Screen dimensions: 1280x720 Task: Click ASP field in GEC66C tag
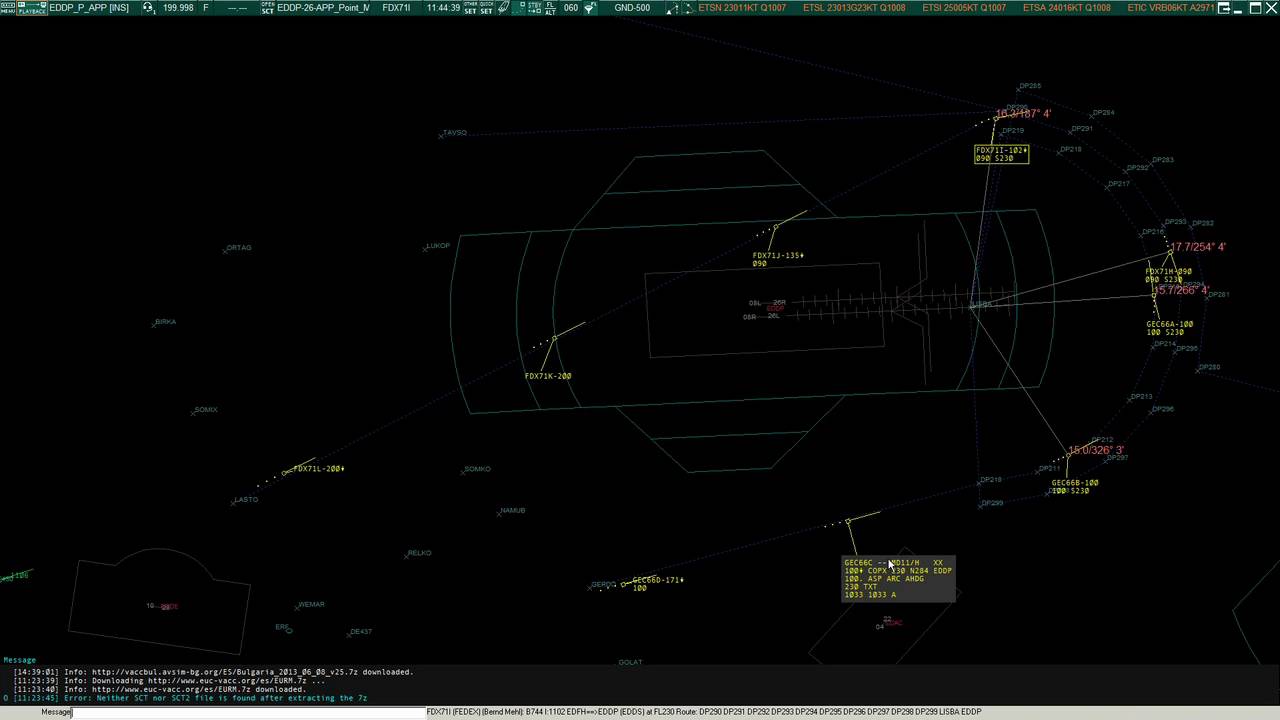tap(875, 579)
